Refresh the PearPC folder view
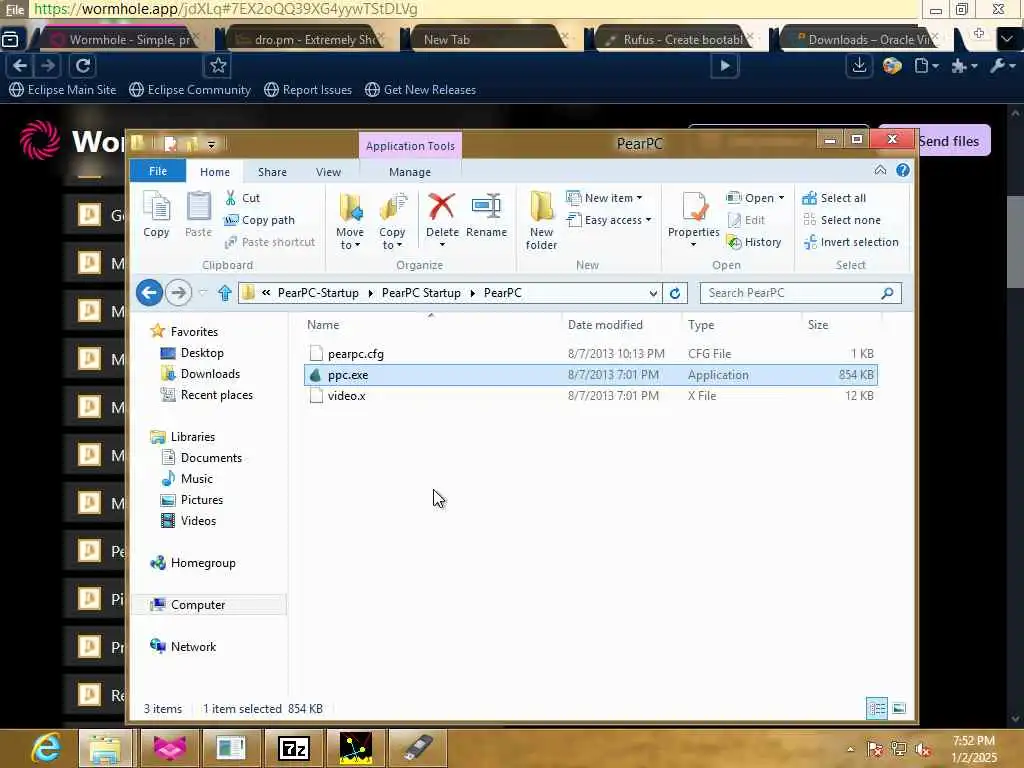The height and width of the screenshot is (768, 1024). (675, 293)
